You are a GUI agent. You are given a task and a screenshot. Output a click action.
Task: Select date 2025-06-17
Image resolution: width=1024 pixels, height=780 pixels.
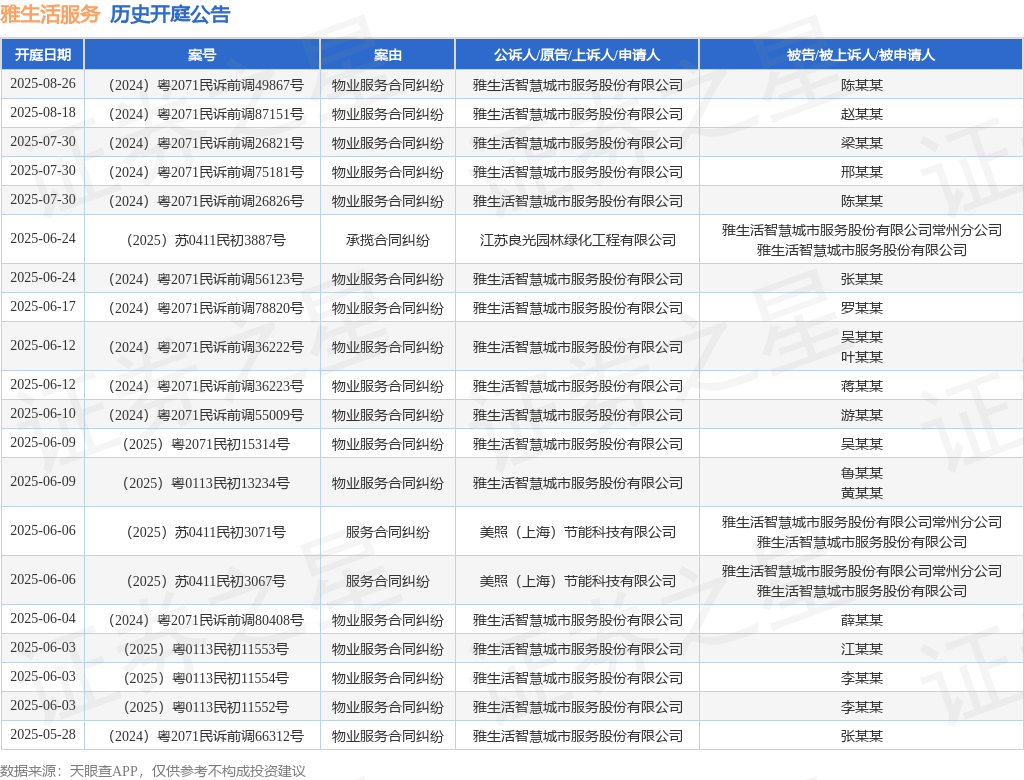[x=42, y=306]
